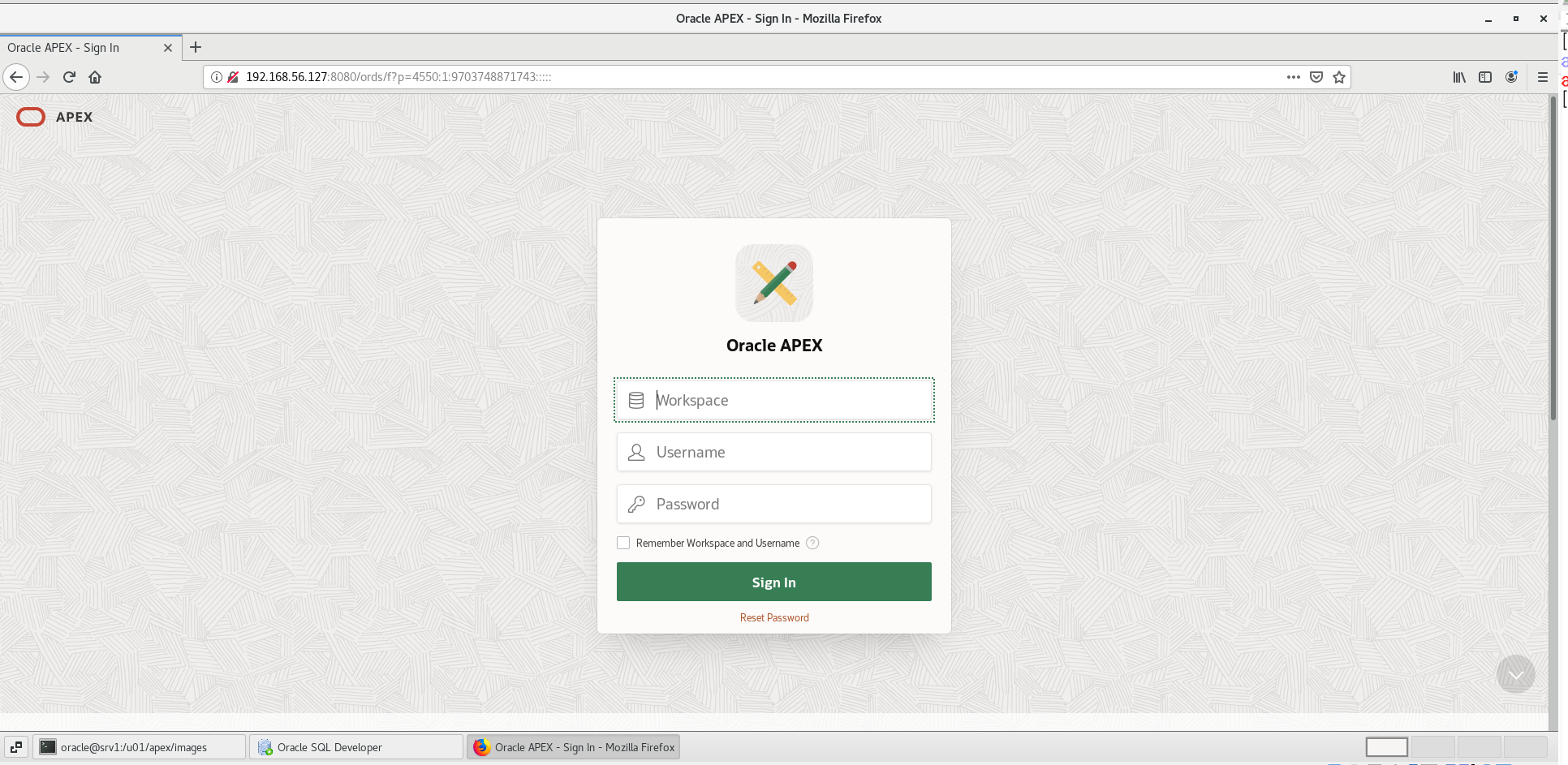Open the Firefox account icon
The height and width of the screenshot is (765, 1568).
[x=1511, y=77]
